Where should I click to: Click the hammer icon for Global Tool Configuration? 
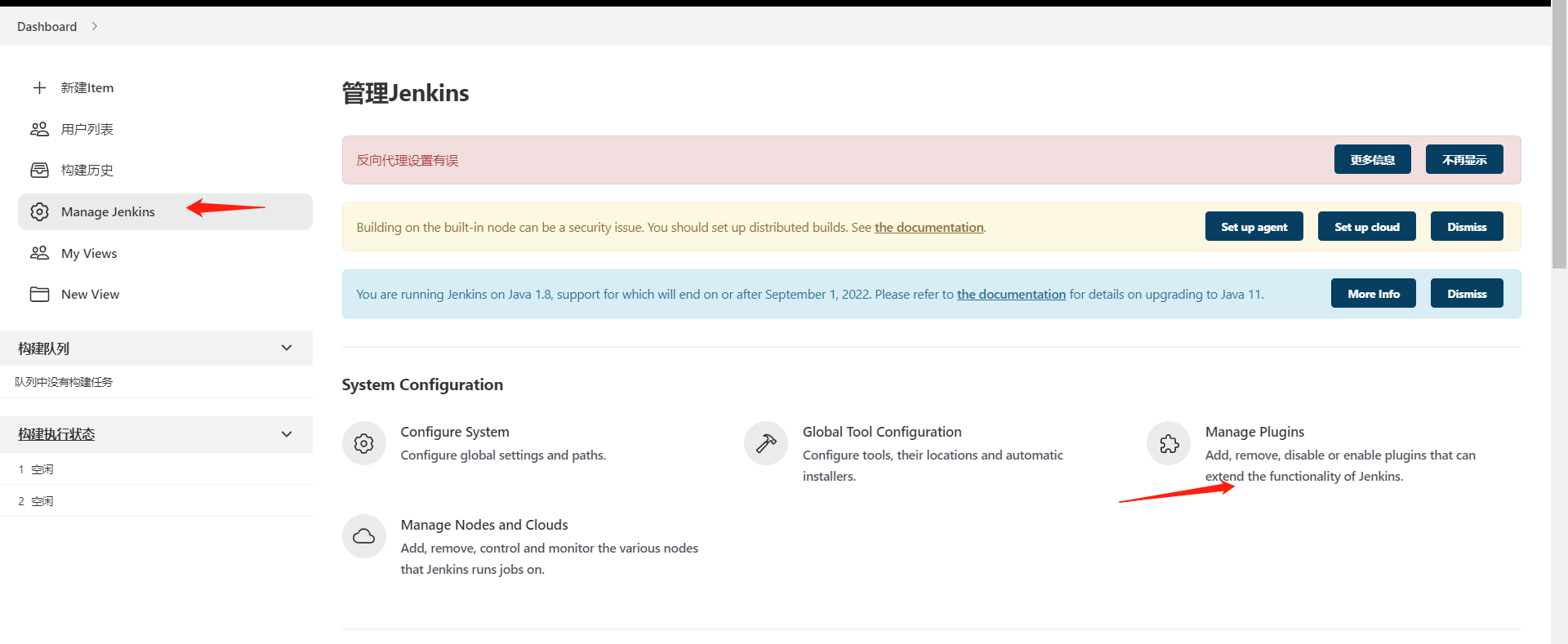(x=766, y=443)
